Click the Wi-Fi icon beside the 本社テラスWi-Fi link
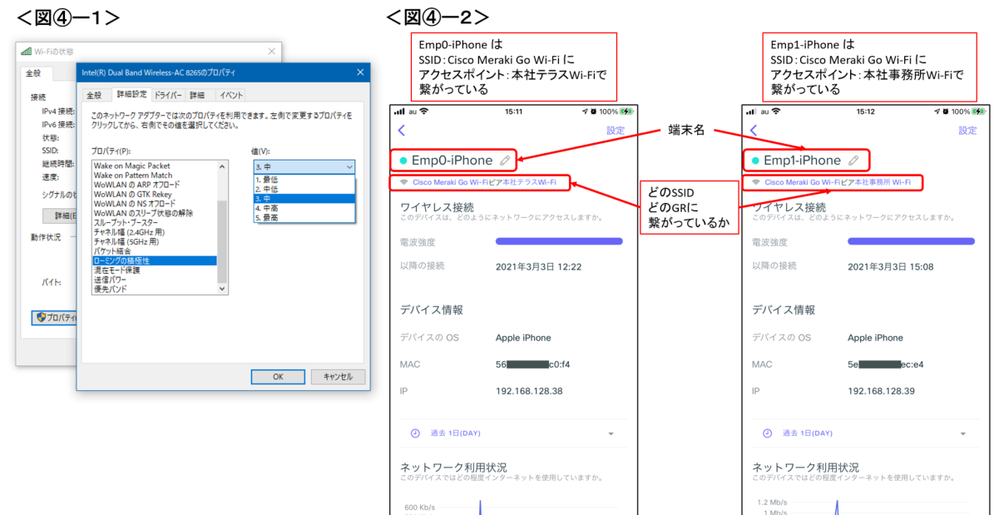Image resolution: width=999 pixels, height=515 pixels. click(404, 183)
